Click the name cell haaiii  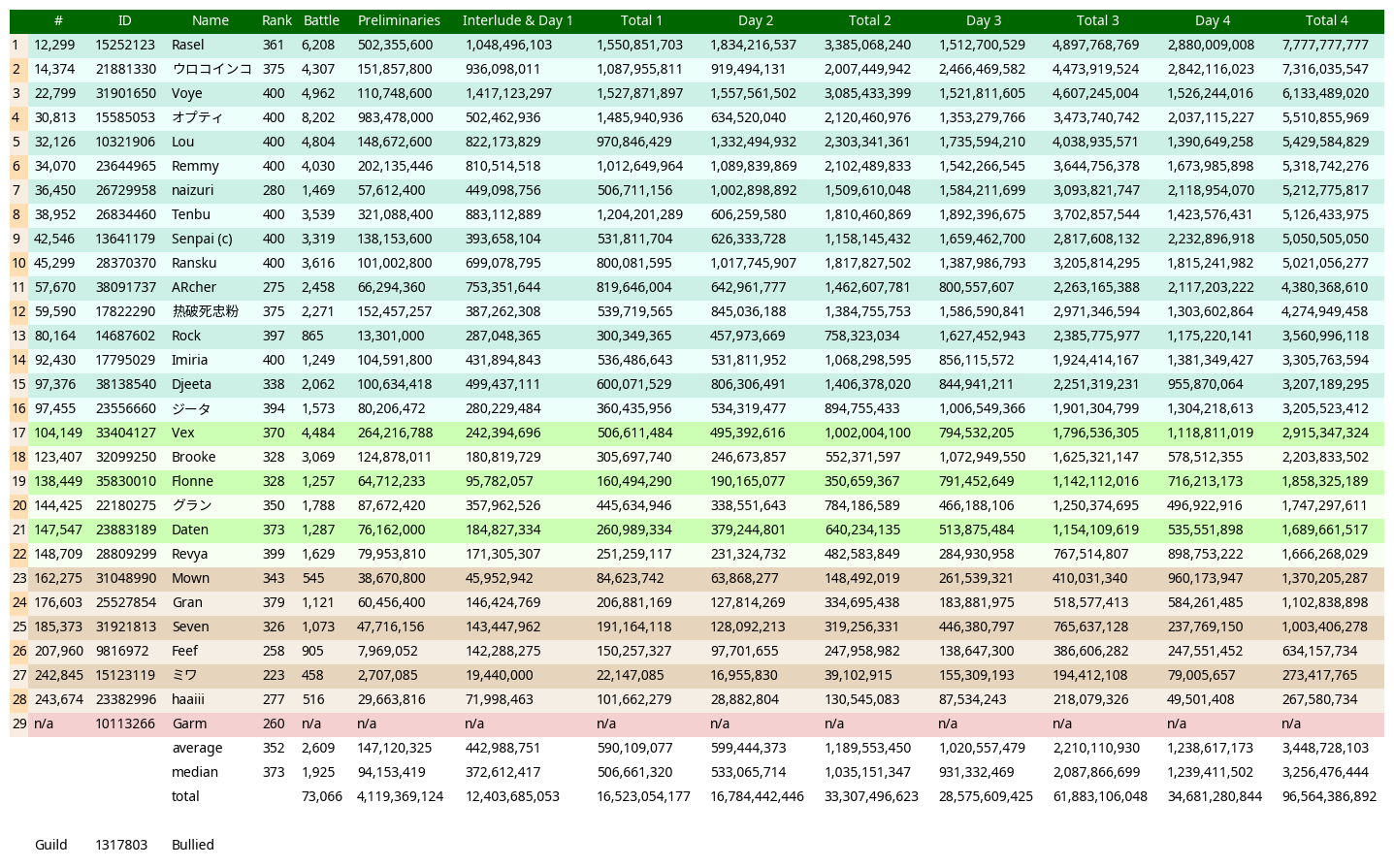[x=188, y=699]
